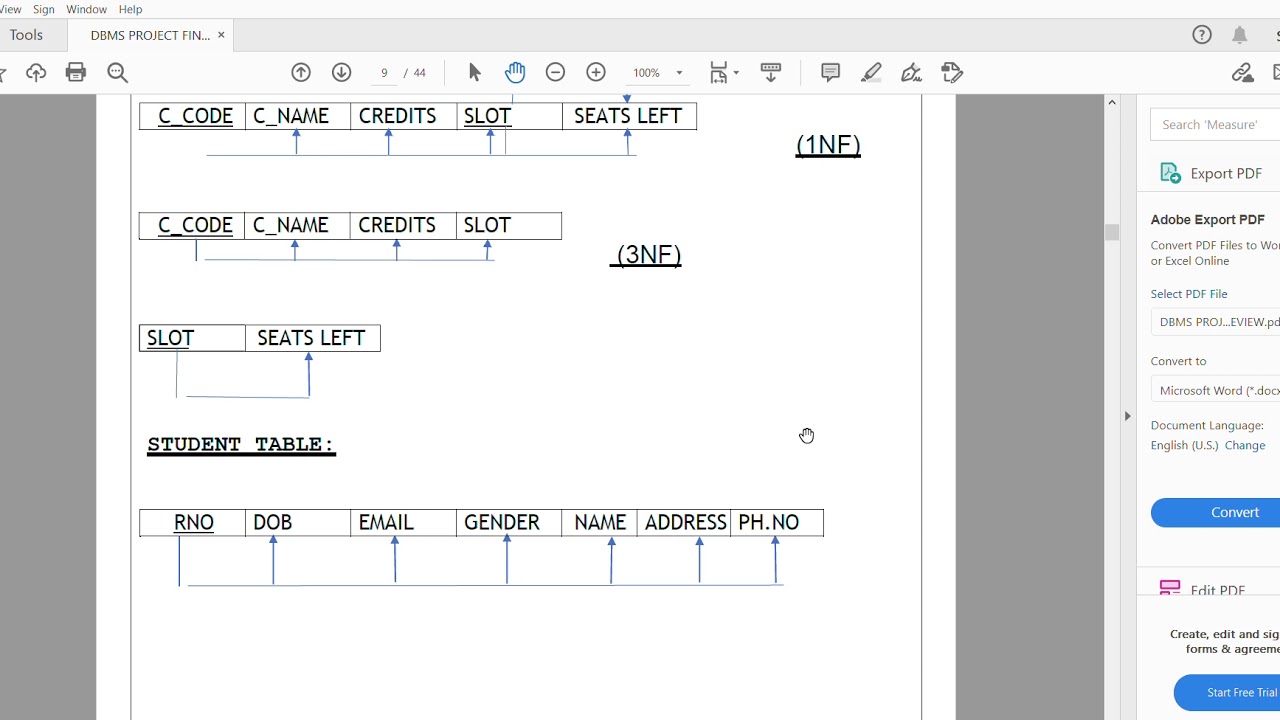Viewport: 1280px width, 720px height.
Task: Go to next page arrow
Action: tap(341, 72)
